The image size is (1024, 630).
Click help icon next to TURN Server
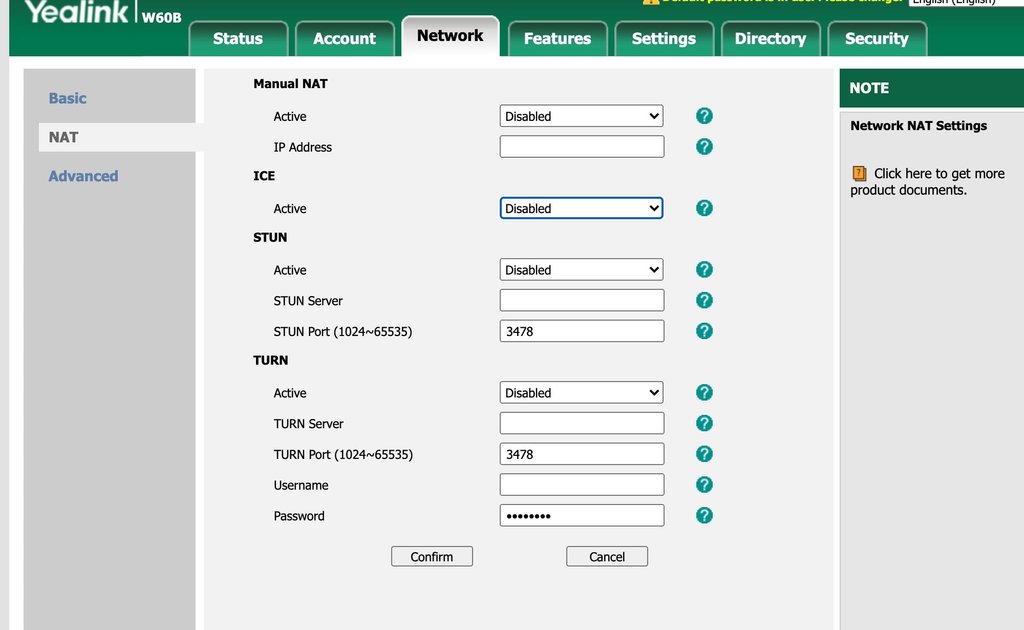click(704, 423)
